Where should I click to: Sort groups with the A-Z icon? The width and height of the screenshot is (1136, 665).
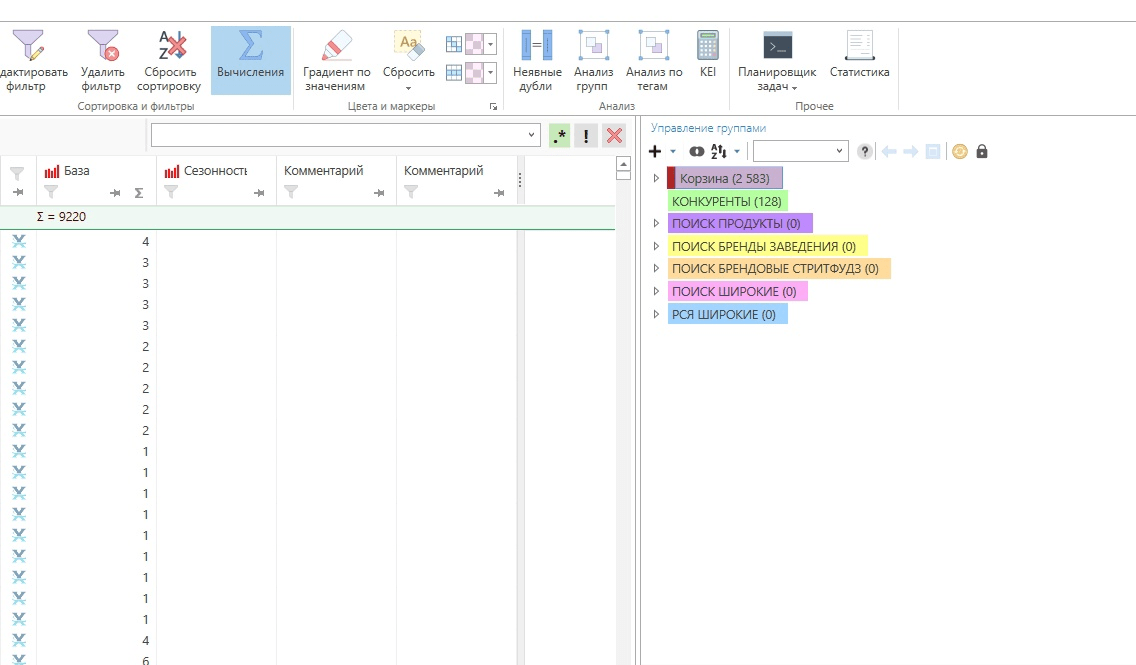719,151
